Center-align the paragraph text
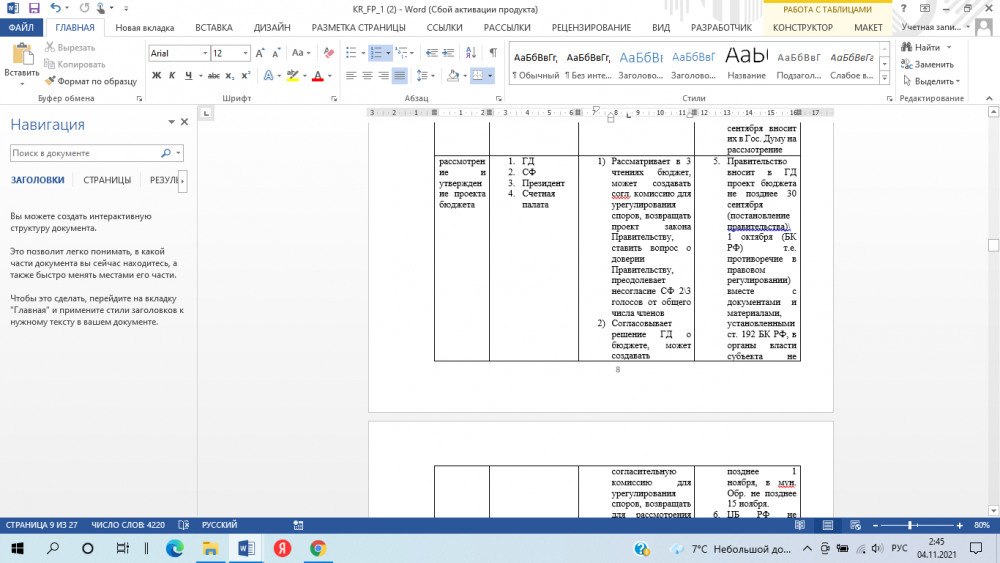This screenshot has height=563, width=1000. pyautogui.click(x=367, y=75)
